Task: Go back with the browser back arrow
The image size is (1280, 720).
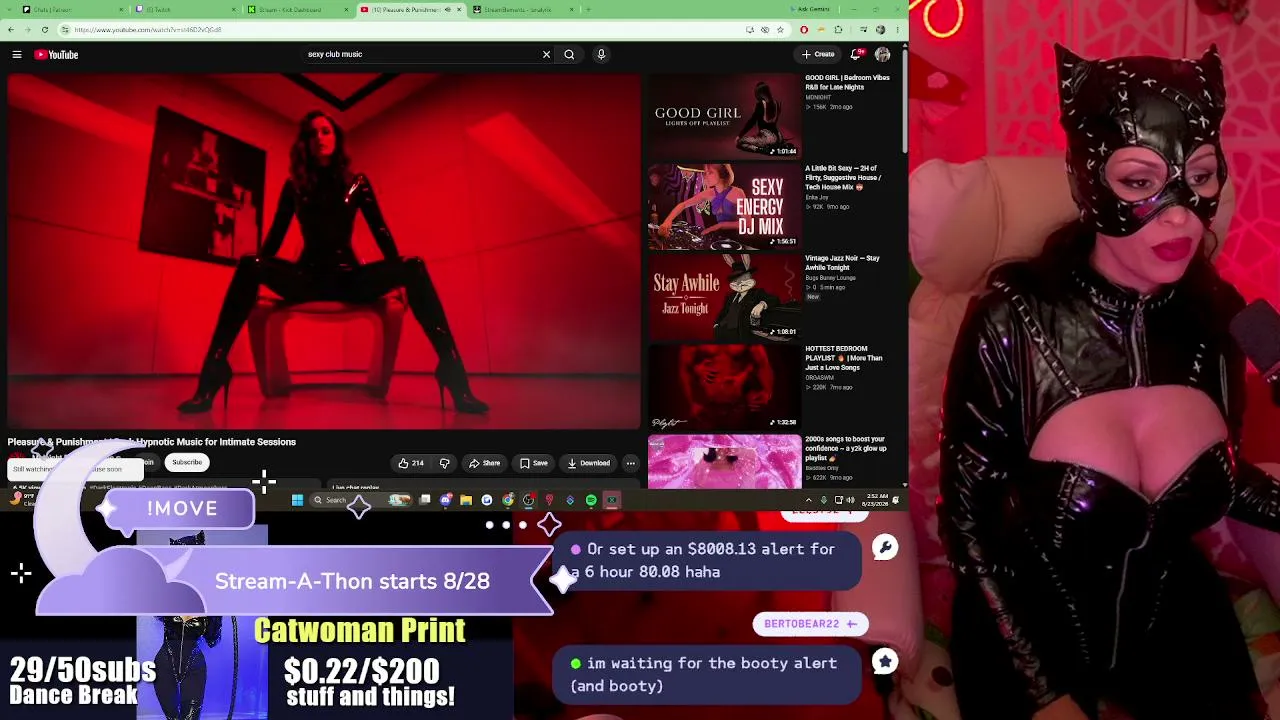Action: [12, 30]
